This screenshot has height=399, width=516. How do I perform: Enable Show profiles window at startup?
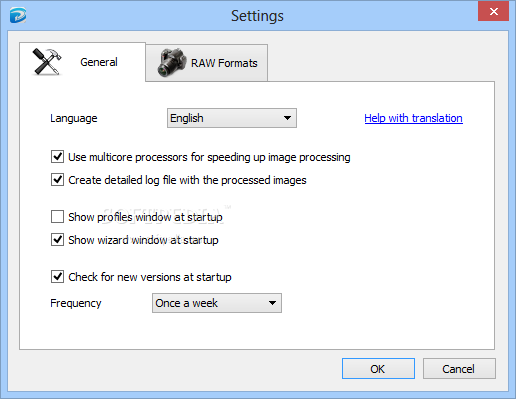pos(57,217)
